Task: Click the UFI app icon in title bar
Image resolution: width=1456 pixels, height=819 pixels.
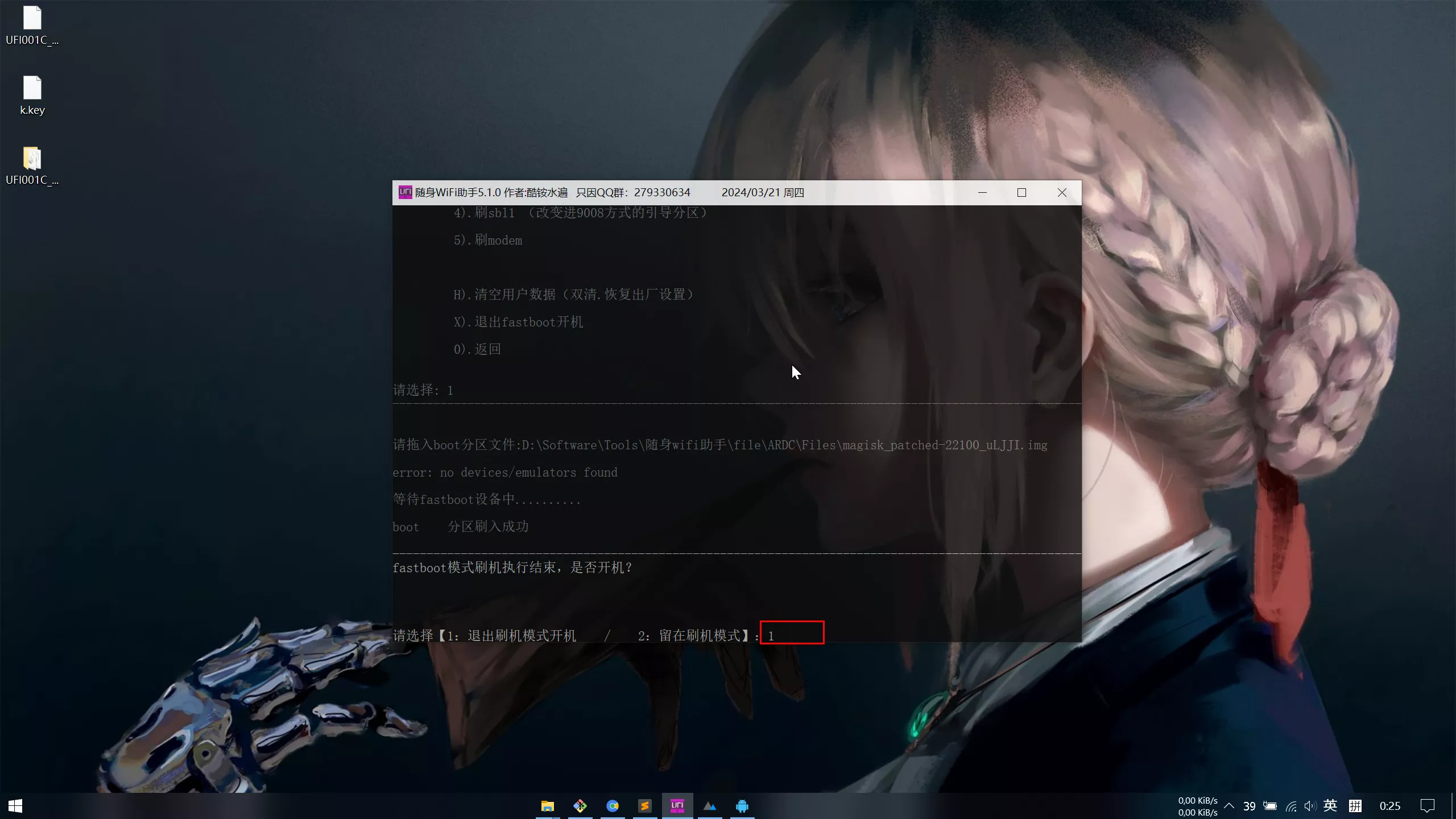Action: point(405,192)
